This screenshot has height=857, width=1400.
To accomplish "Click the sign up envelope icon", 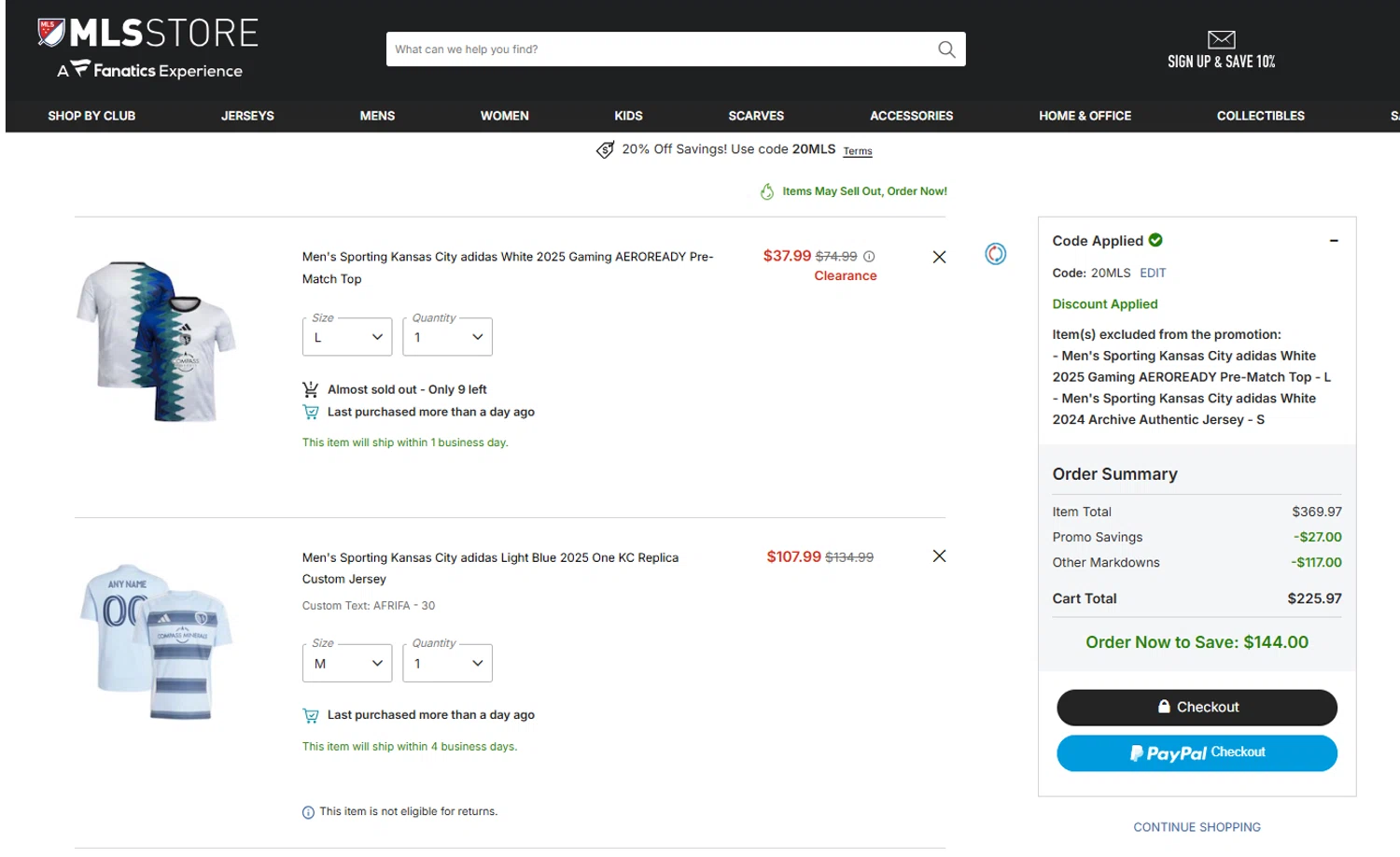I will pos(1221,39).
